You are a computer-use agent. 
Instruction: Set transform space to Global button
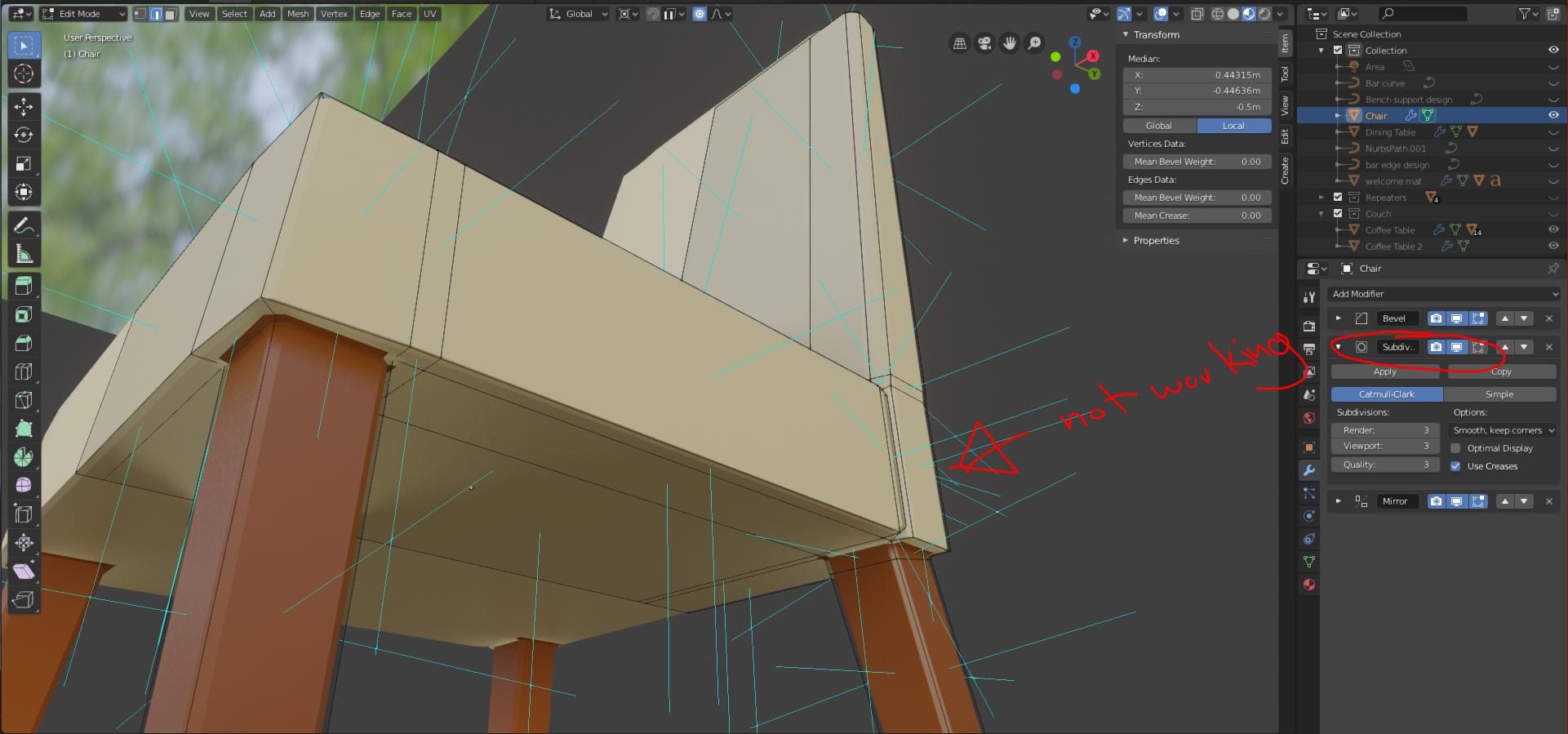tap(1159, 126)
